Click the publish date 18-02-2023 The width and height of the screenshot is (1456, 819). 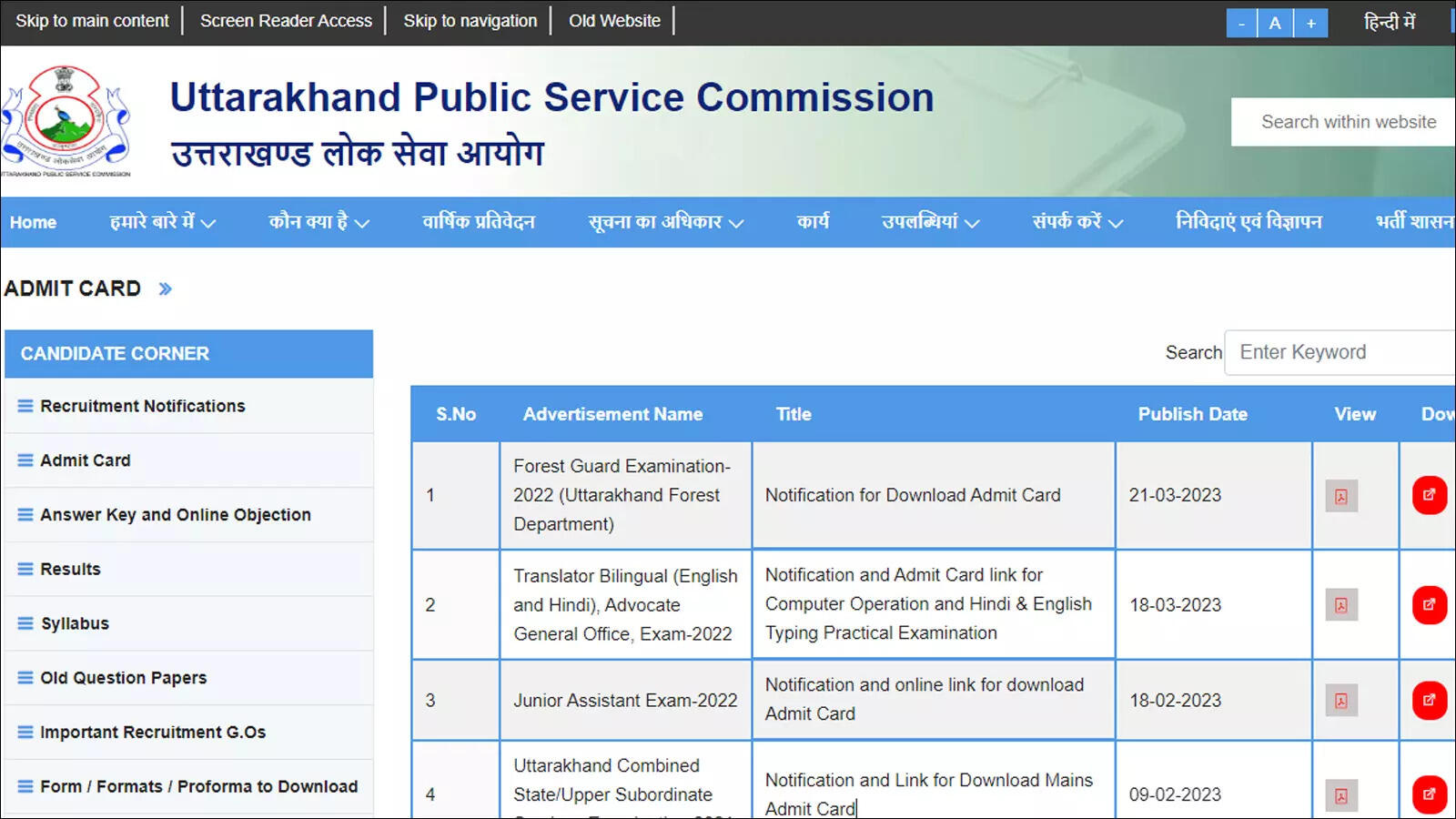click(x=1175, y=701)
